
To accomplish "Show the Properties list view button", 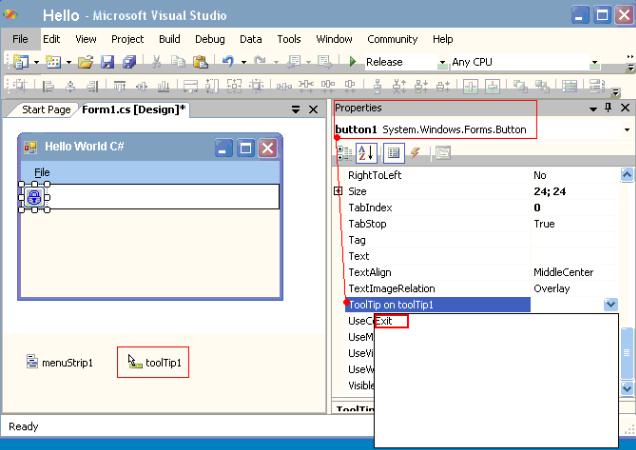I will tap(393, 153).
